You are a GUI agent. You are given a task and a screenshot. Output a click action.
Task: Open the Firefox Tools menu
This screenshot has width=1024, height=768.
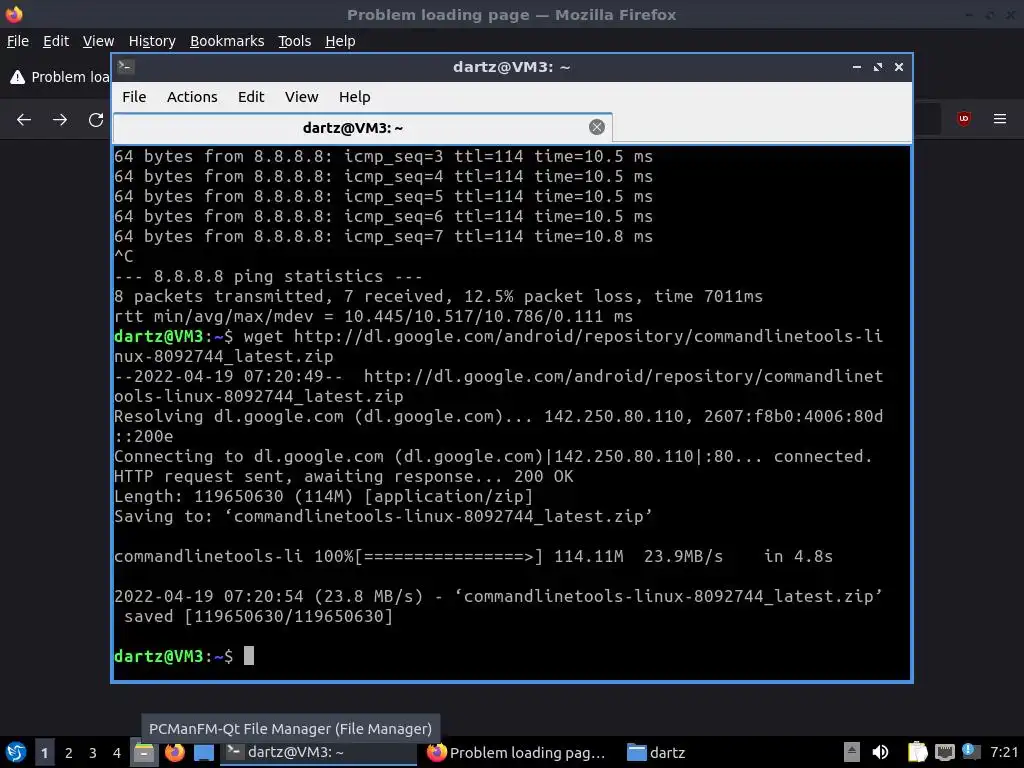point(295,41)
